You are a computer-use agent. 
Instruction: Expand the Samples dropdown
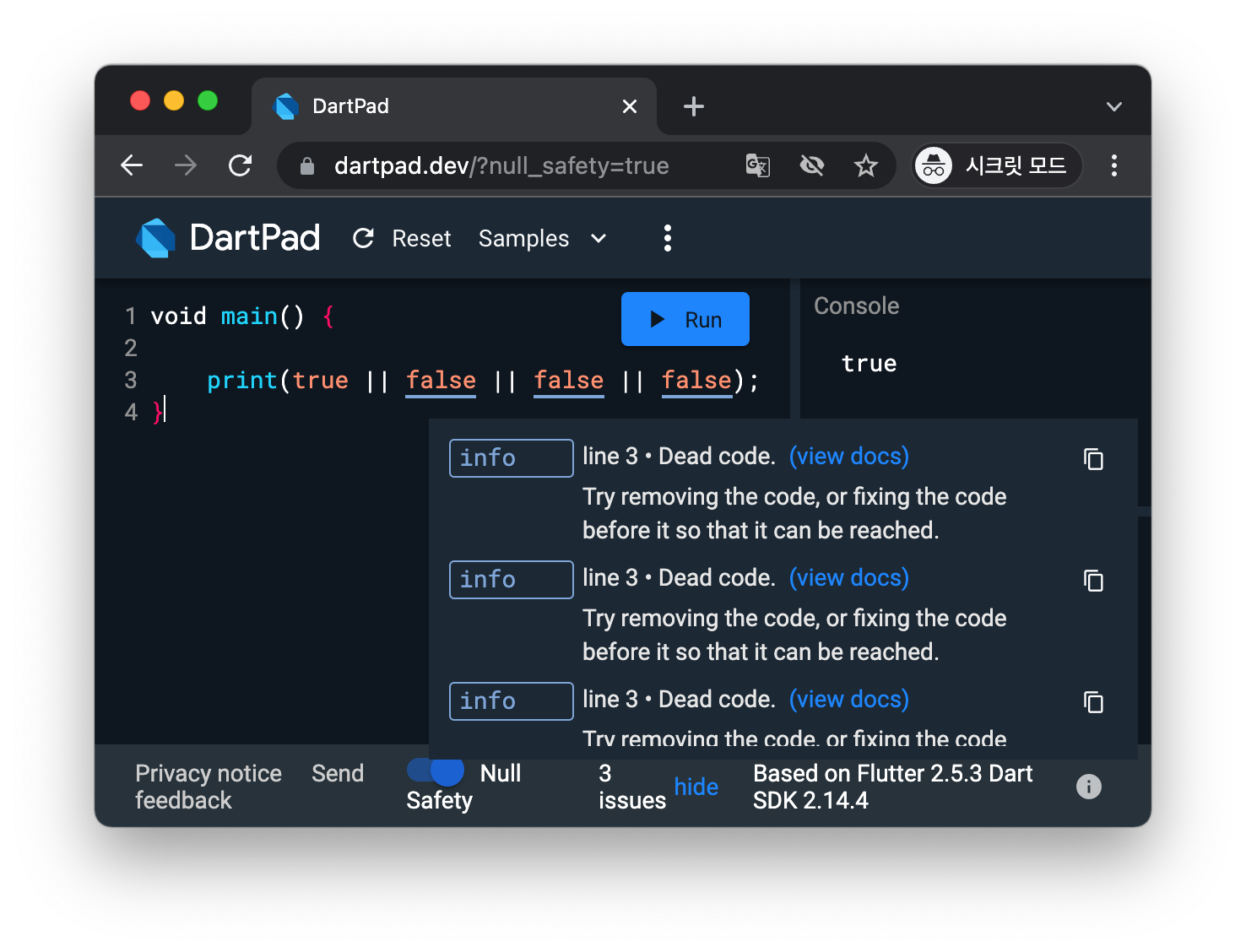[543, 239]
